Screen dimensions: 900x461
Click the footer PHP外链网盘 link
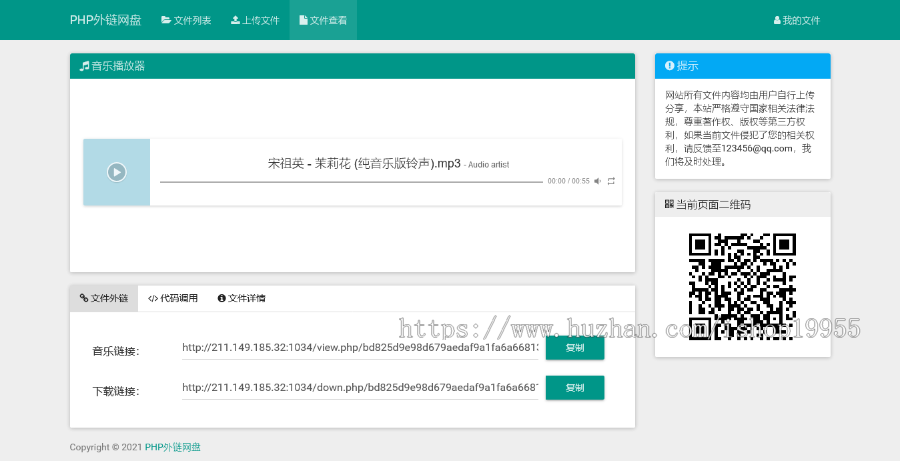point(173,447)
